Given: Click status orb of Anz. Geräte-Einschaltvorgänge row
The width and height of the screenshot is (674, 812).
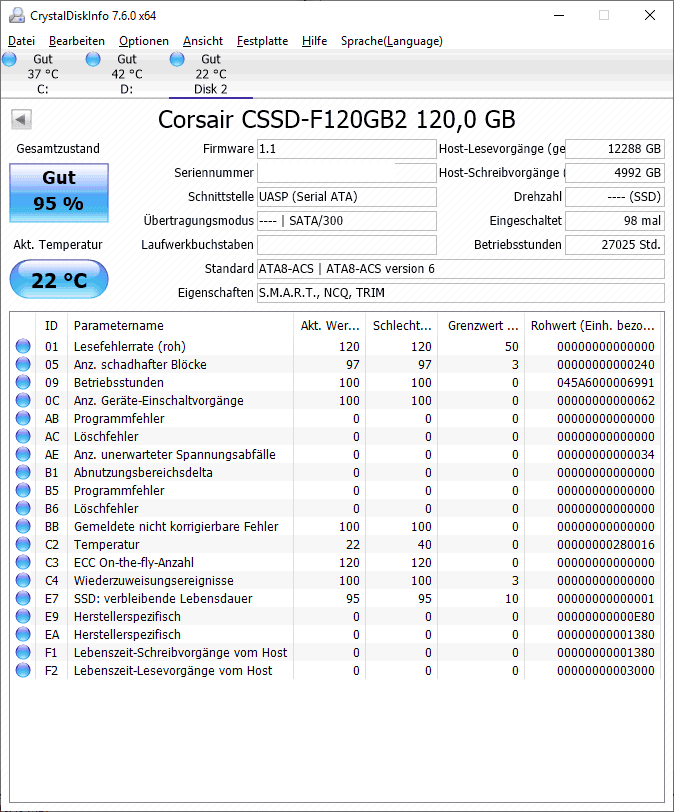Looking at the screenshot, I should click(23, 400).
